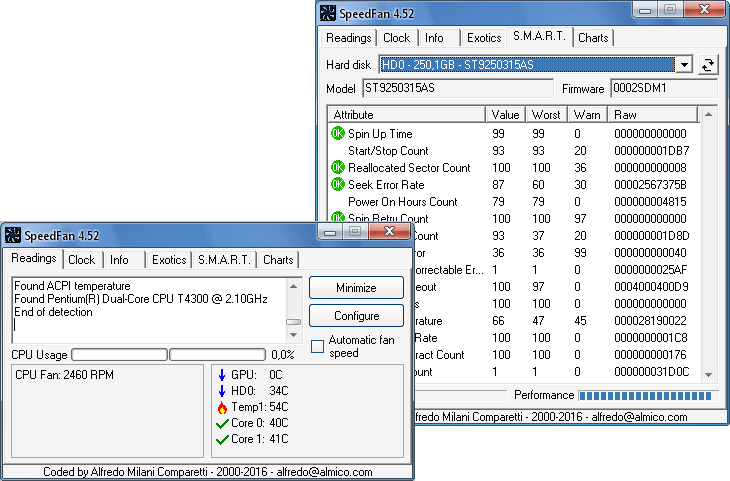Open Charts tab in the back window

click(x=593, y=38)
